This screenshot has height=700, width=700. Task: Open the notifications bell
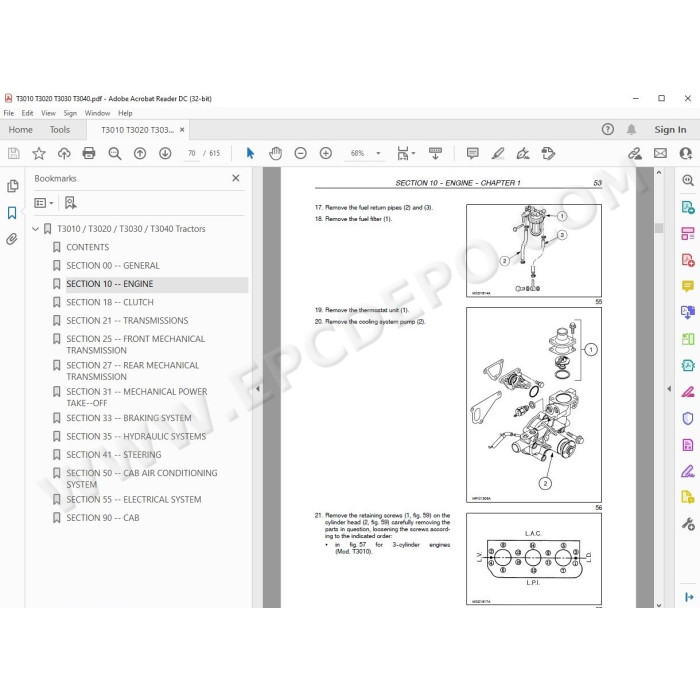pyautogui.click(x=631, y=129)
